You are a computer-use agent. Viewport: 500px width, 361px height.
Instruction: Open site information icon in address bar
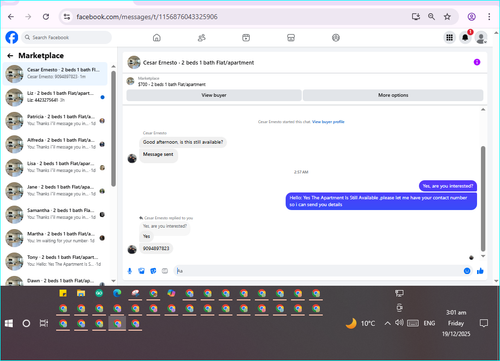coord(67,17)
